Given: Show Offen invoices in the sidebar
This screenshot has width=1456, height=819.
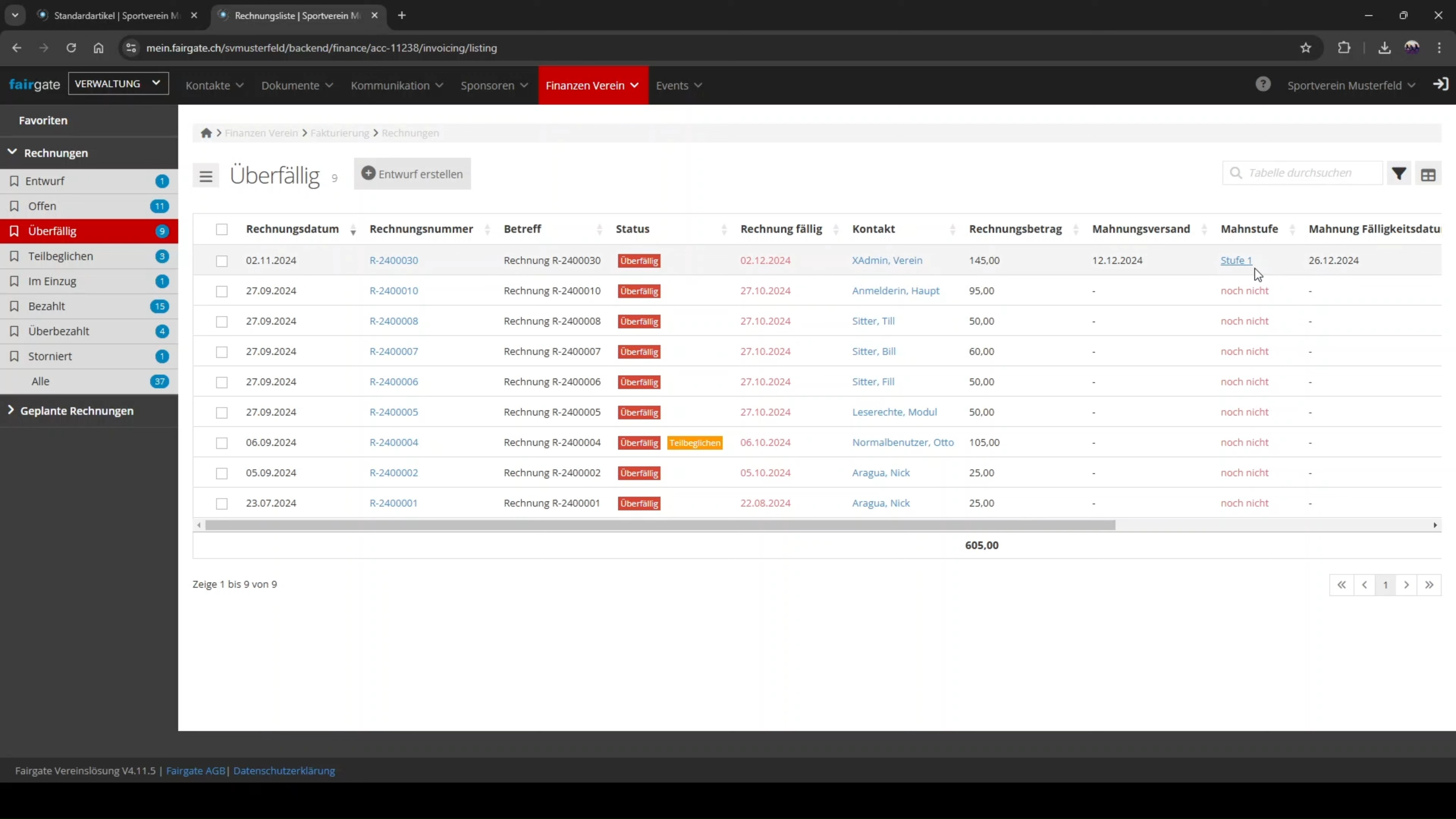Looking at the screenshot, I should point(89,206).
